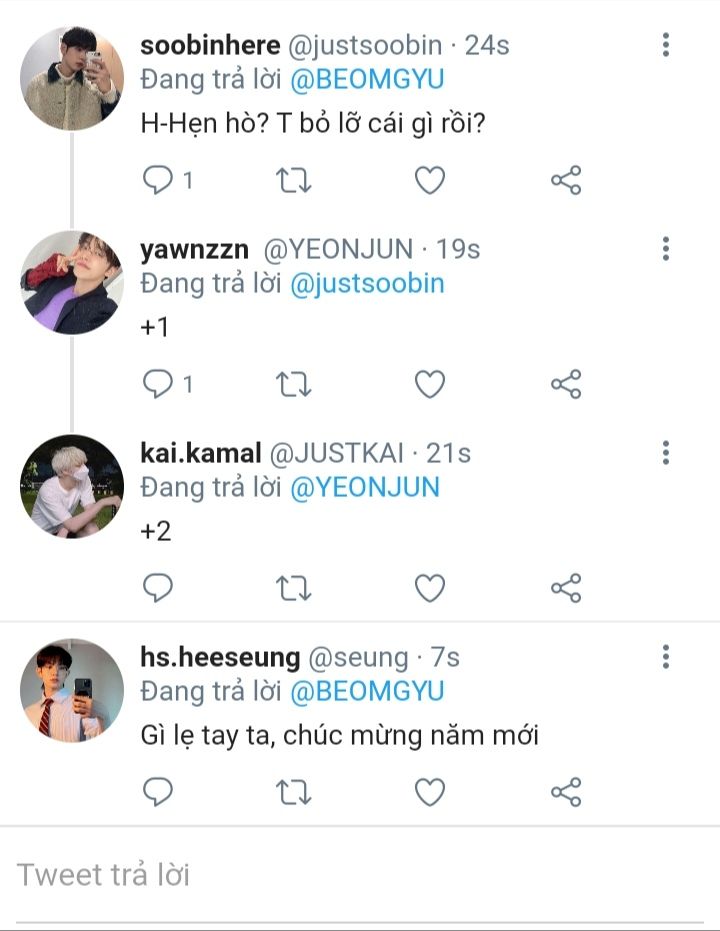The image size is (720, 931).
Task: Like the tweet by soobinhere
Action: point(430,180)
